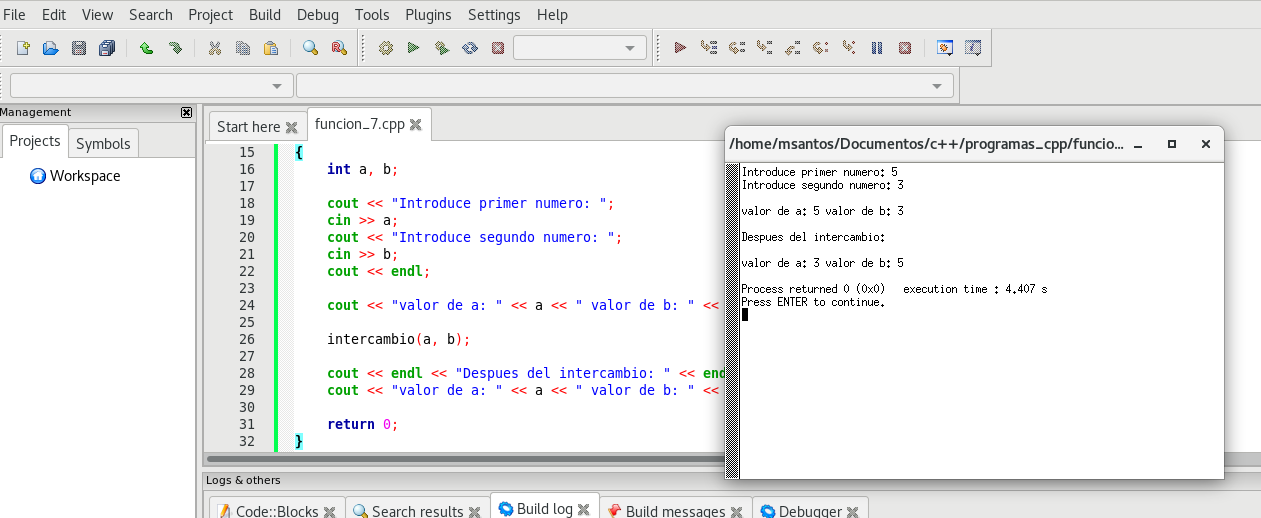Open the Build menu
Viewport: 1261px width, 518px height.
[264, 15]
